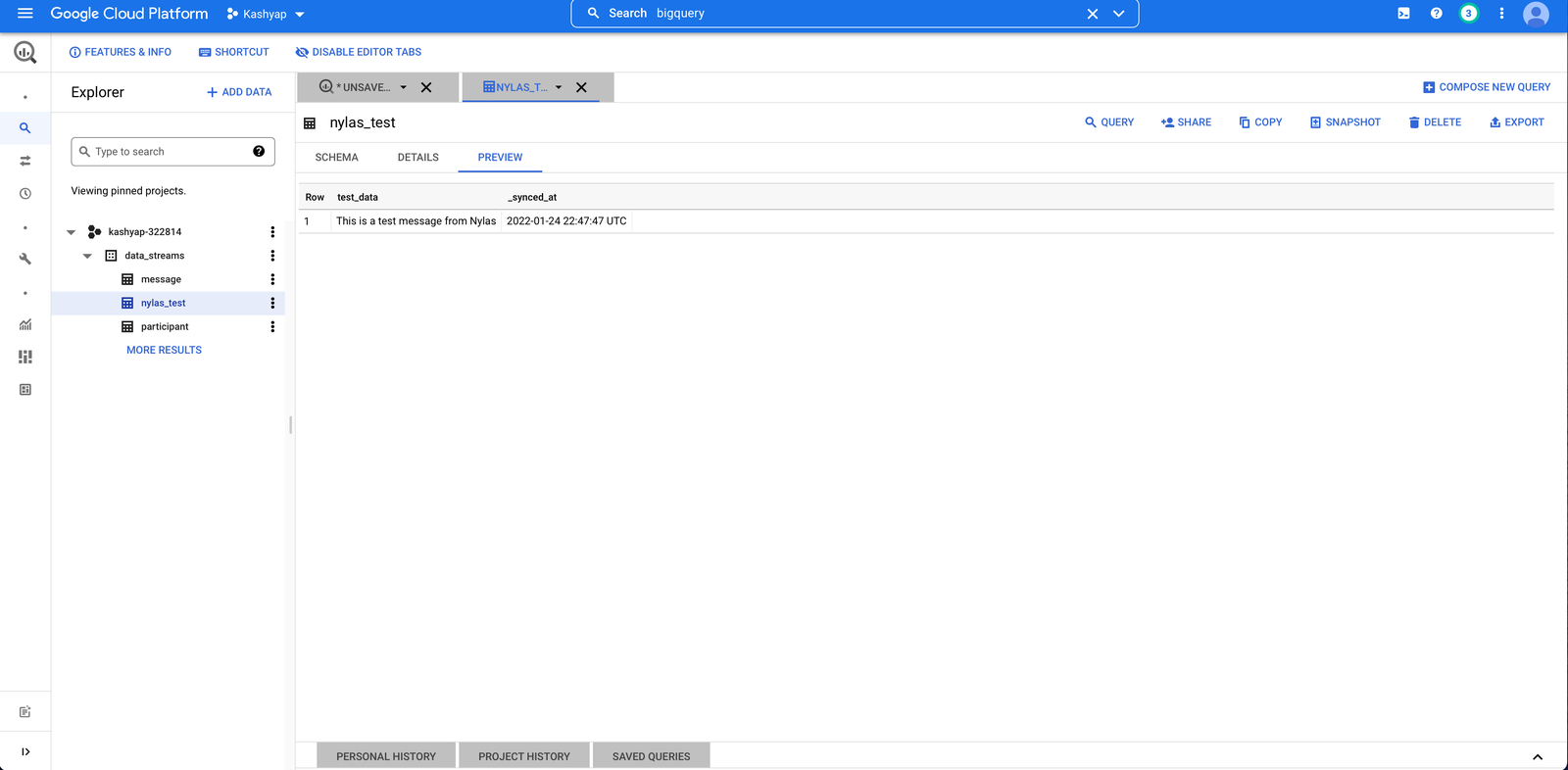The height and width of the screenshot is (770, 1568).
Task: Click the test_data column header
Action: (358, 197)
